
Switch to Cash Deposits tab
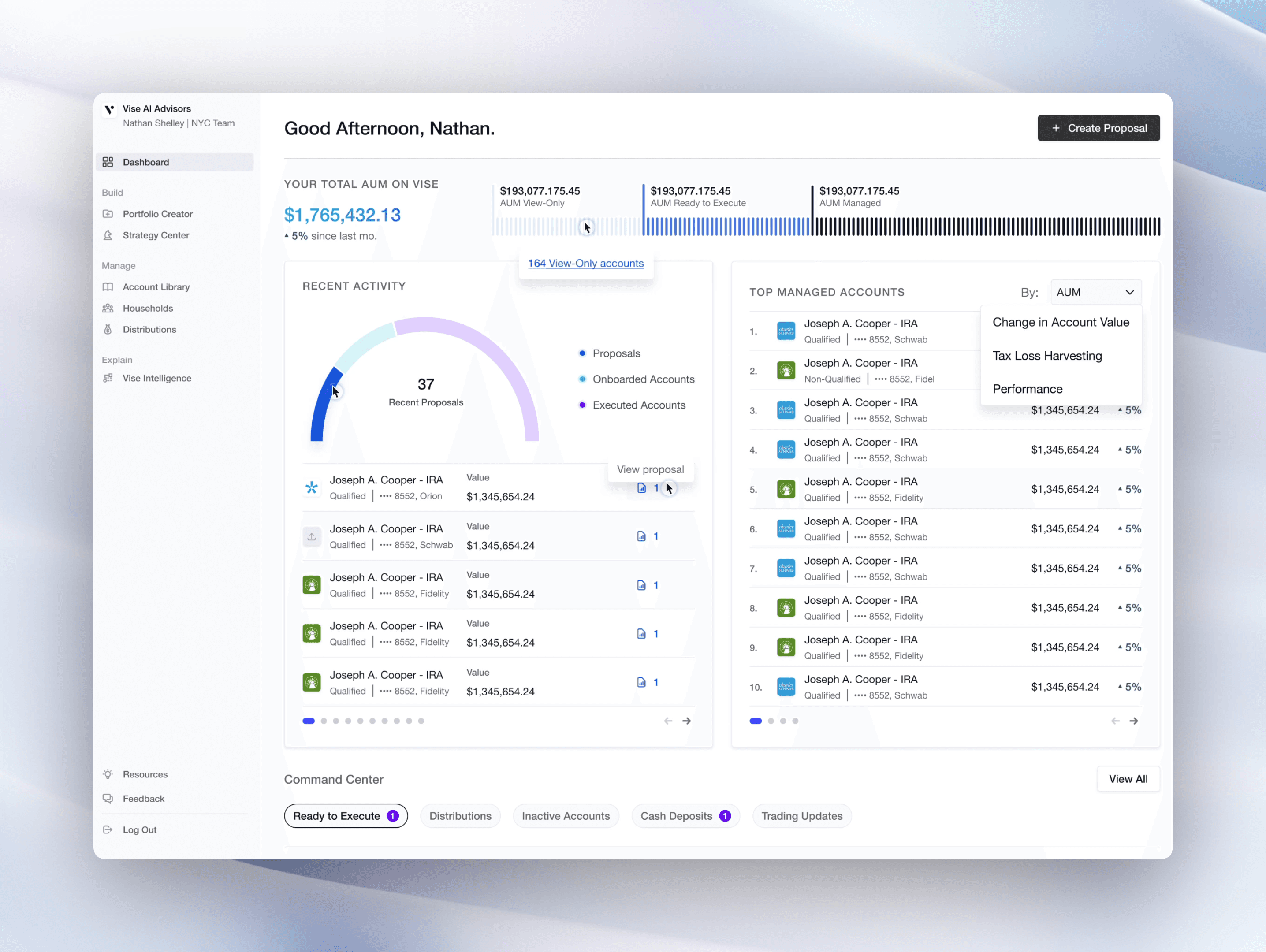[x=685, y=816]
